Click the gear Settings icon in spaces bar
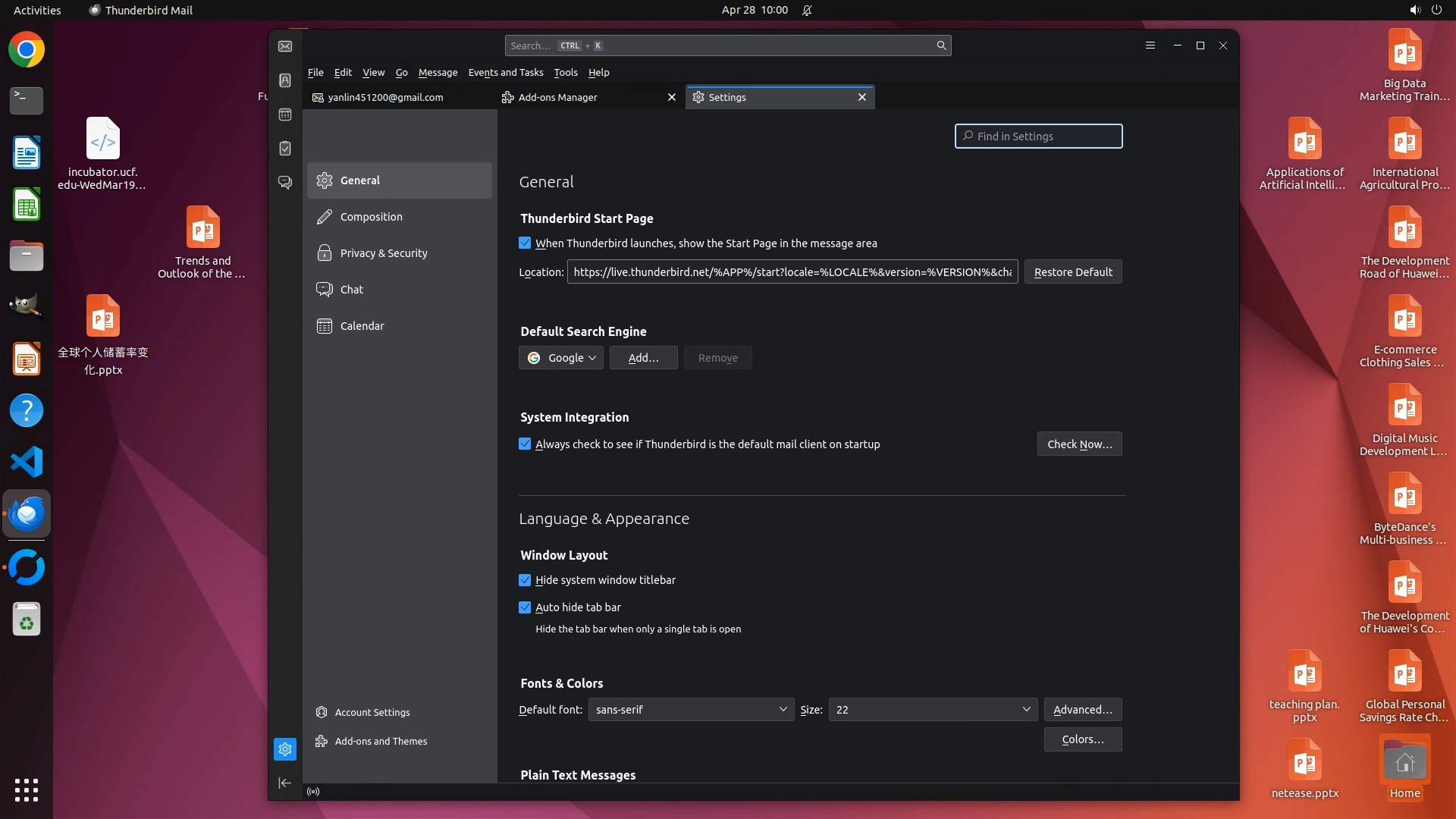Image resolution: width=1456 pixels, height=819 pixels. click(285, 749)
